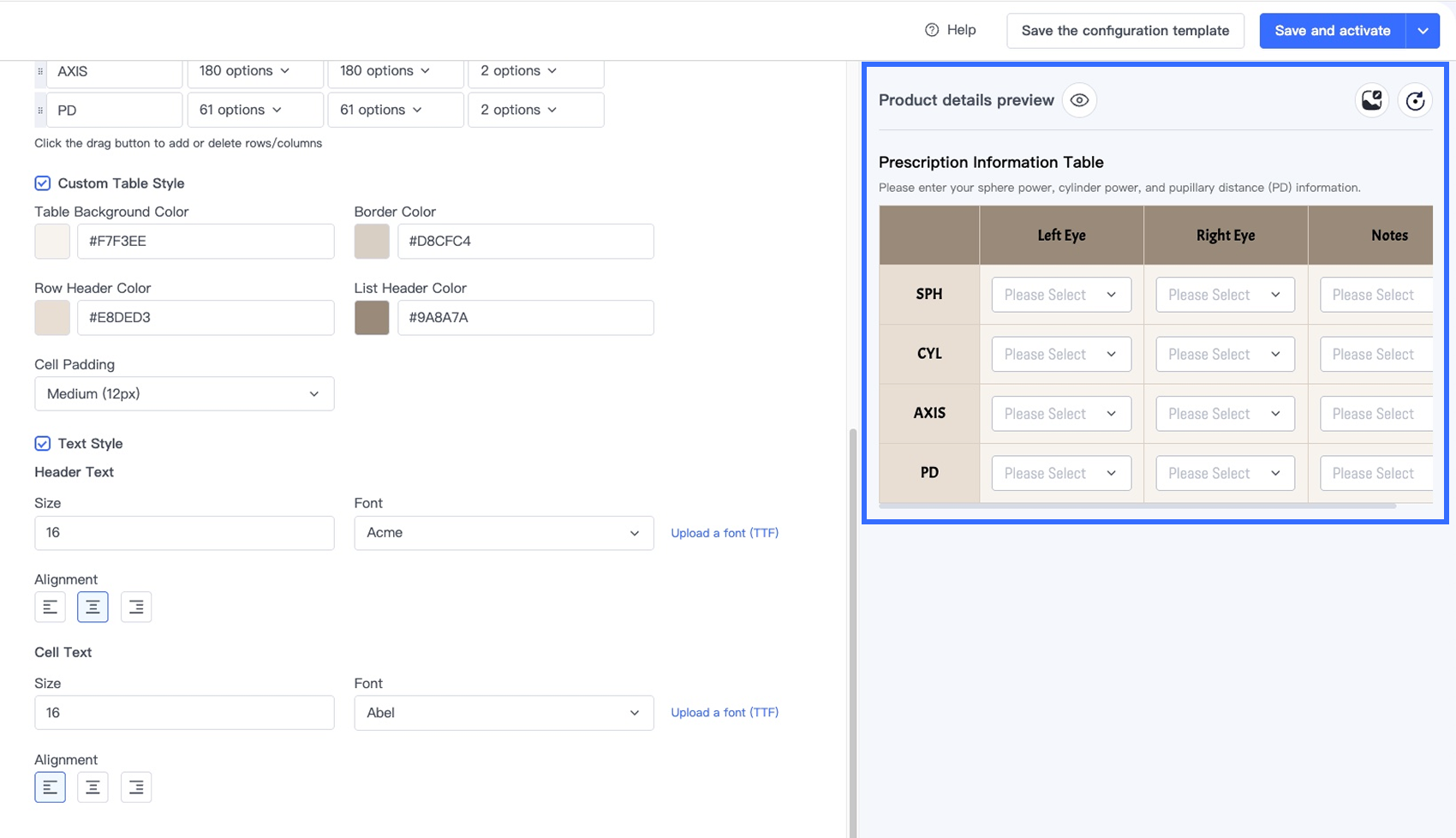Open the Abel cell font dropdown
This screenshot has height=838, width=1456.
coord(504,713)
